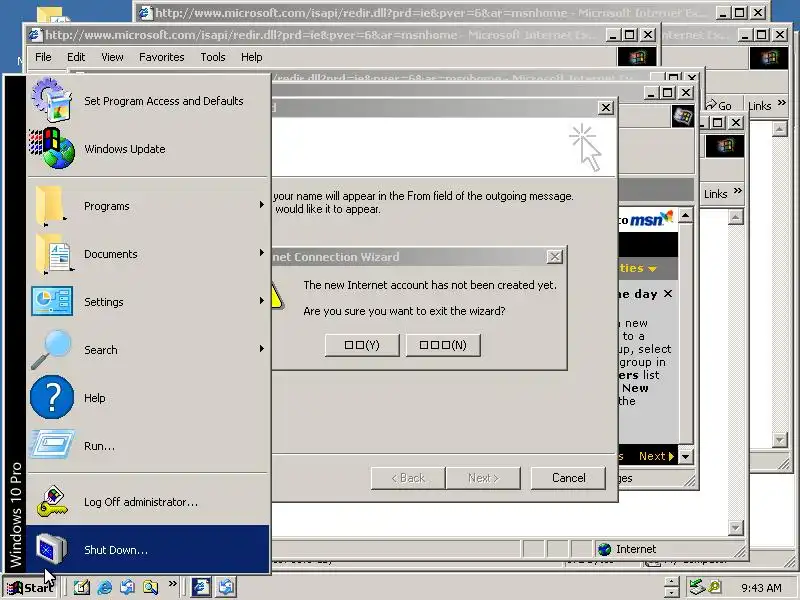Open Help menu in Internet Explorer
800x600 pixels.
coord(252,57)
